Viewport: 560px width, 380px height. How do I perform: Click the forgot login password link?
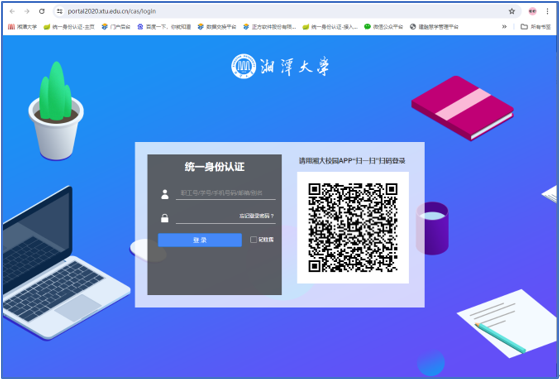click(256, 216)
